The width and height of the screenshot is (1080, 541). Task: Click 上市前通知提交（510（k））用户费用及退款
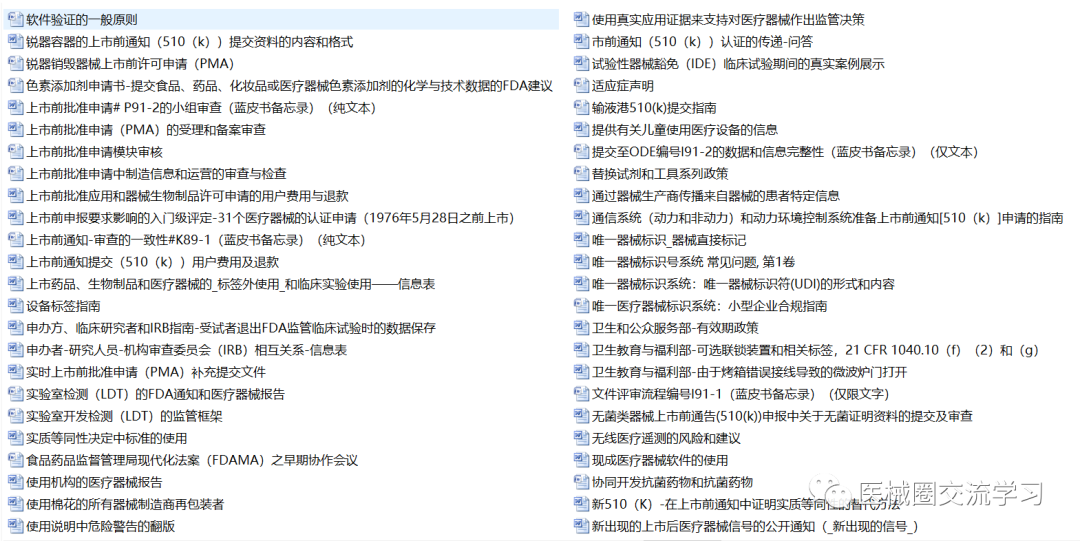click(152, 263)
